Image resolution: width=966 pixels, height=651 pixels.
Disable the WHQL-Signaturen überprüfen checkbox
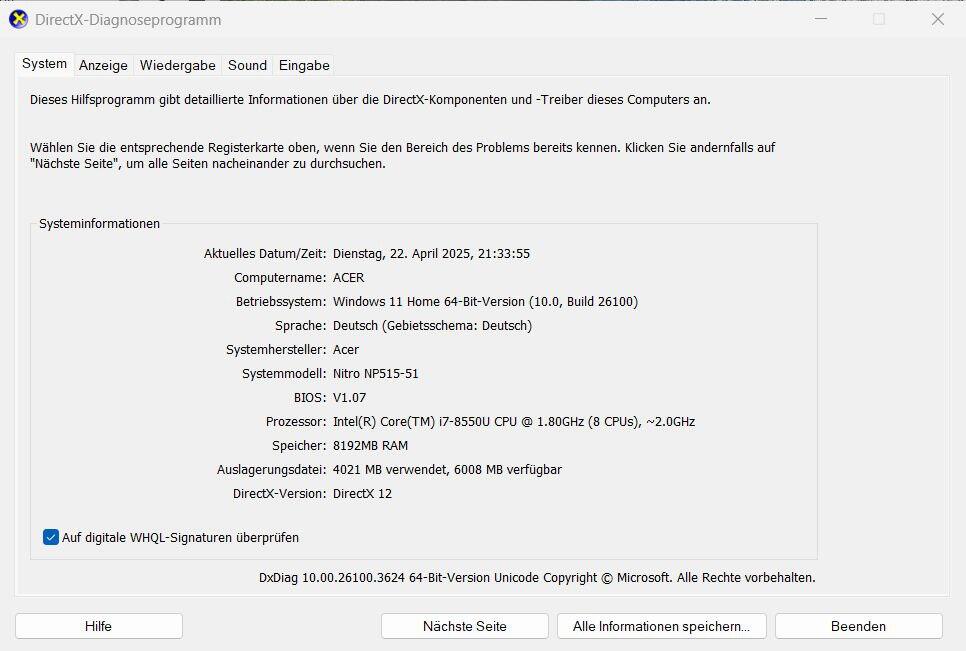tap(51, 537)
